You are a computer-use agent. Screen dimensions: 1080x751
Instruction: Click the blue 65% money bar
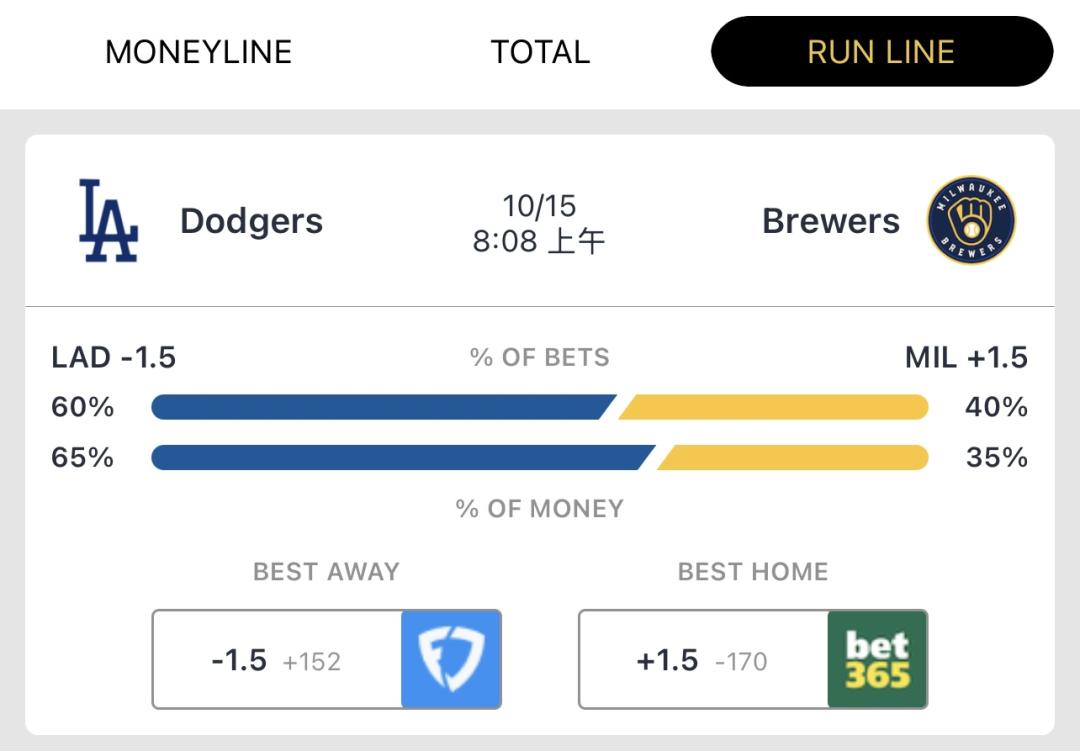click(x=400, y=457)
